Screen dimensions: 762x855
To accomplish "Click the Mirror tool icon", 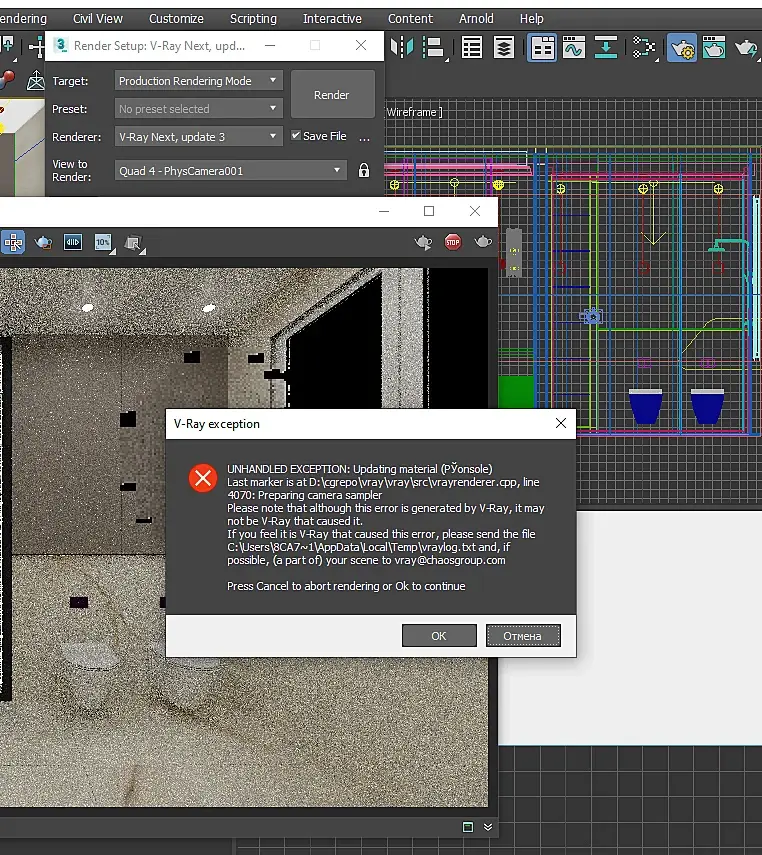I will pos(402,47).
